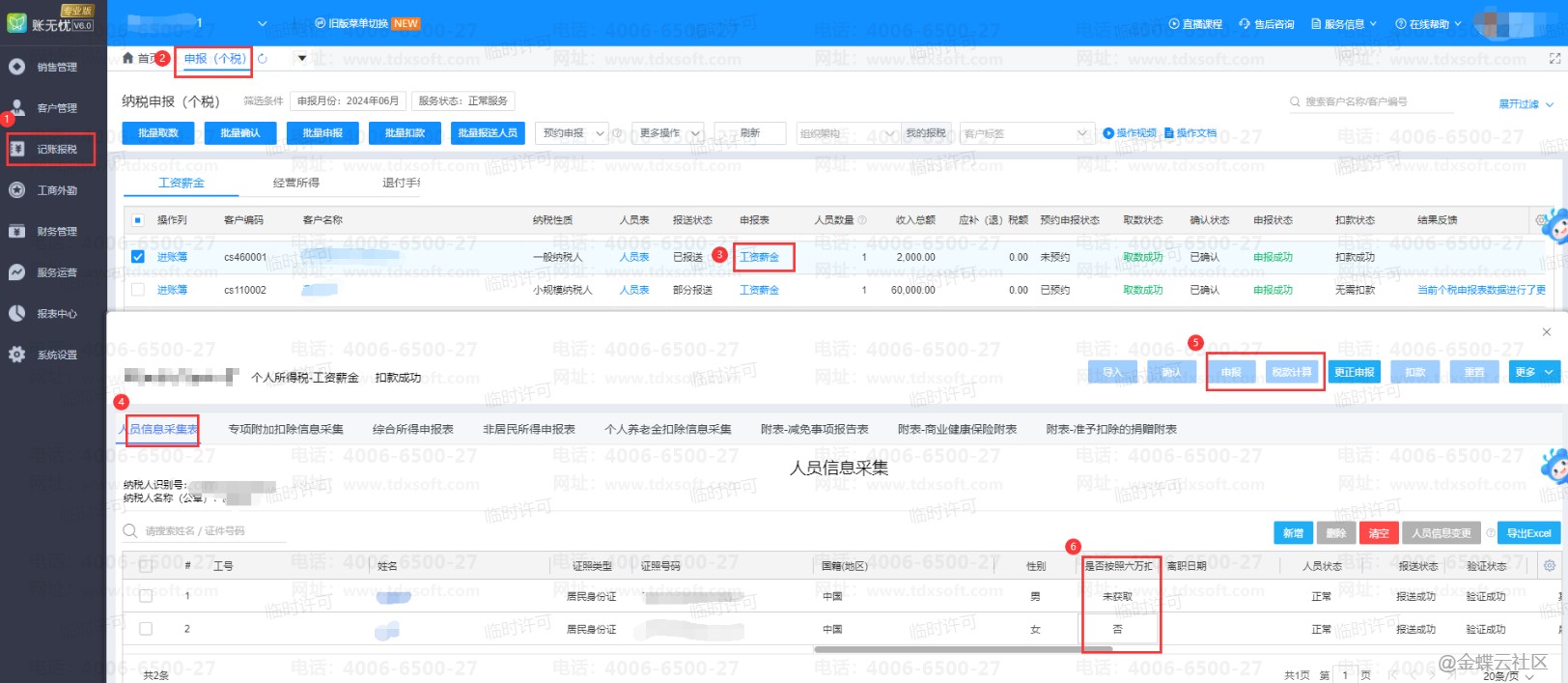The image size is (1568, 683).
Task: Expand the 更多 dropdown button
Action: click(x=1533, y=372)
